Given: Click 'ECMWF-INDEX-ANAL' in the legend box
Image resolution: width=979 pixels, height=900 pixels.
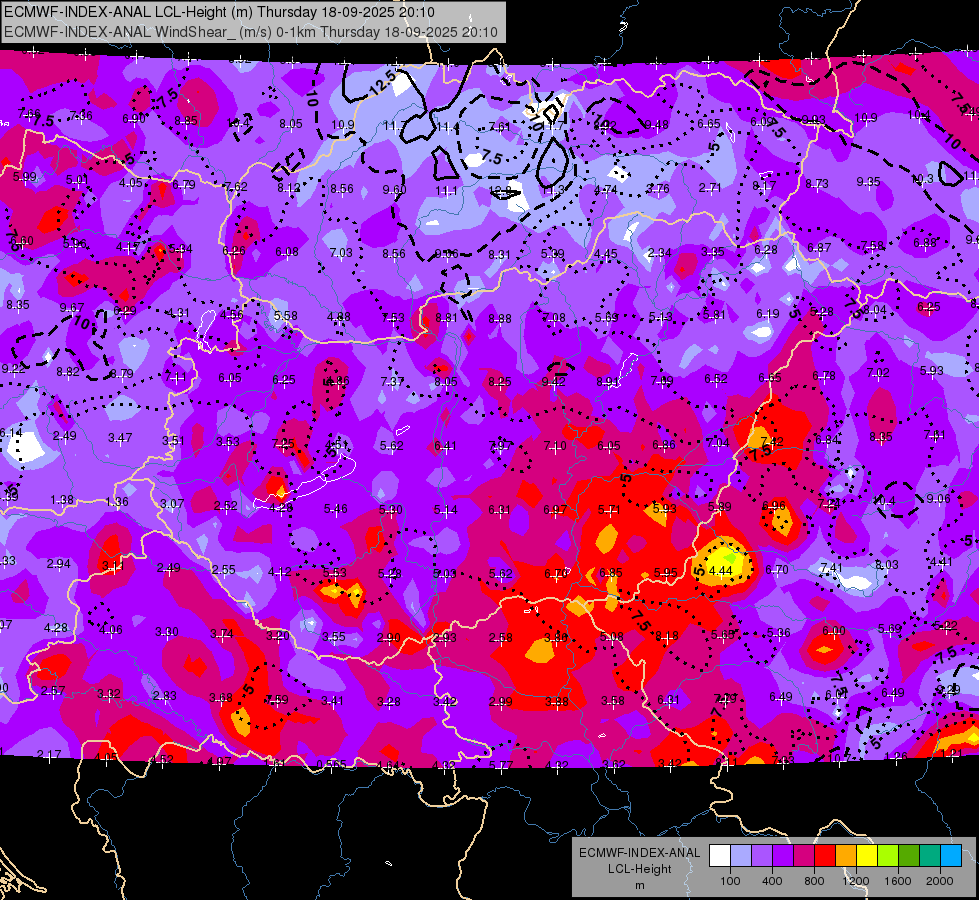Looking at the screenshot, I should [x=639, y=853].
